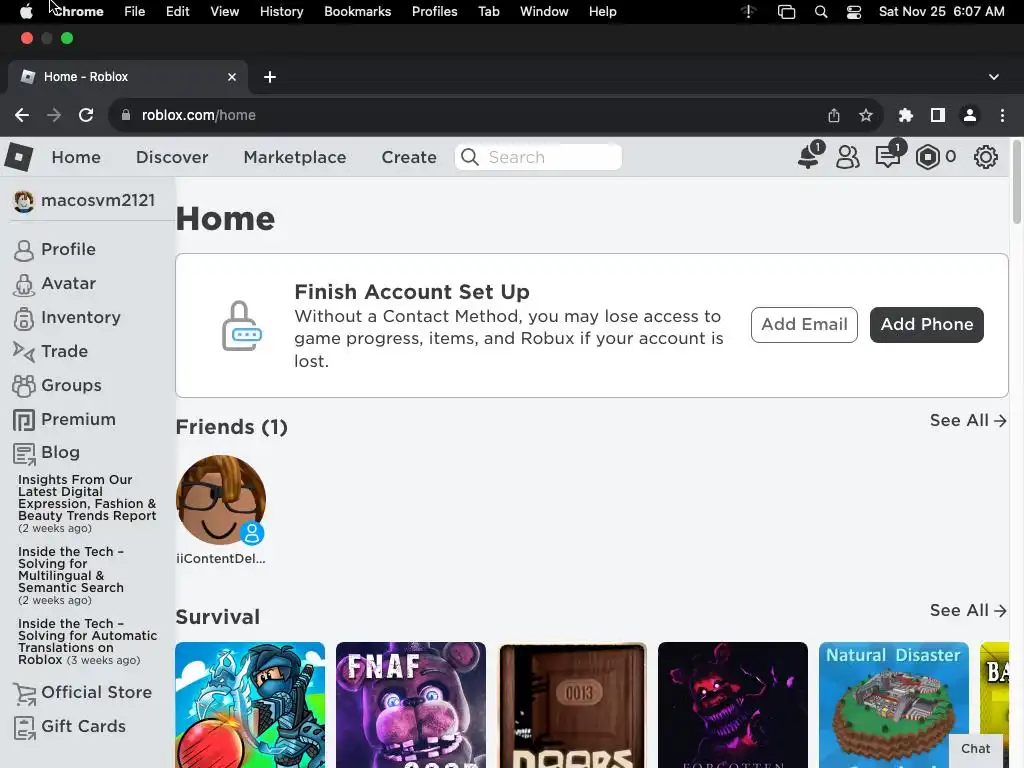Open friend iiContentDel... avatar
The image size is (1024, 768).
[221, 500]
